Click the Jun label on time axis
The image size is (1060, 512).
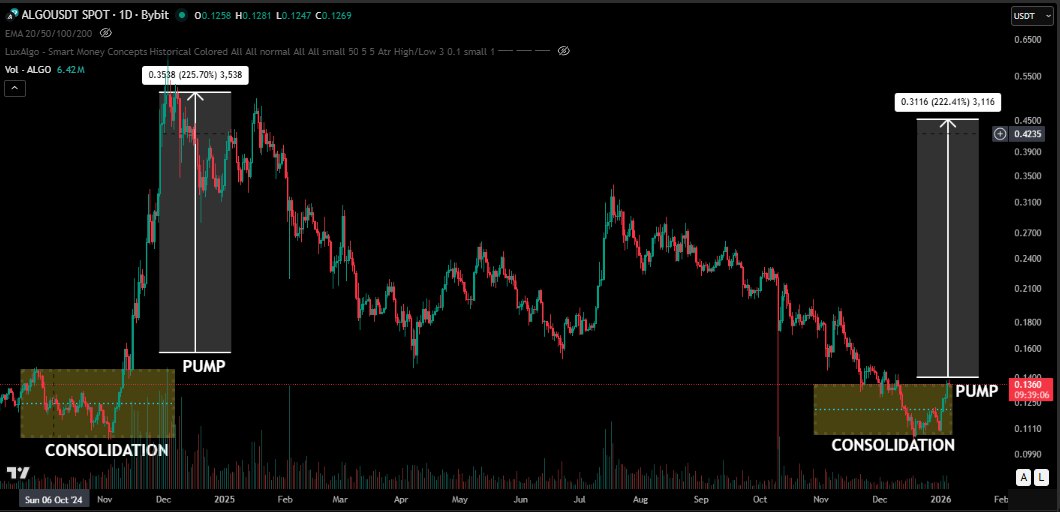pyautogui.click(x=521, y=500)
